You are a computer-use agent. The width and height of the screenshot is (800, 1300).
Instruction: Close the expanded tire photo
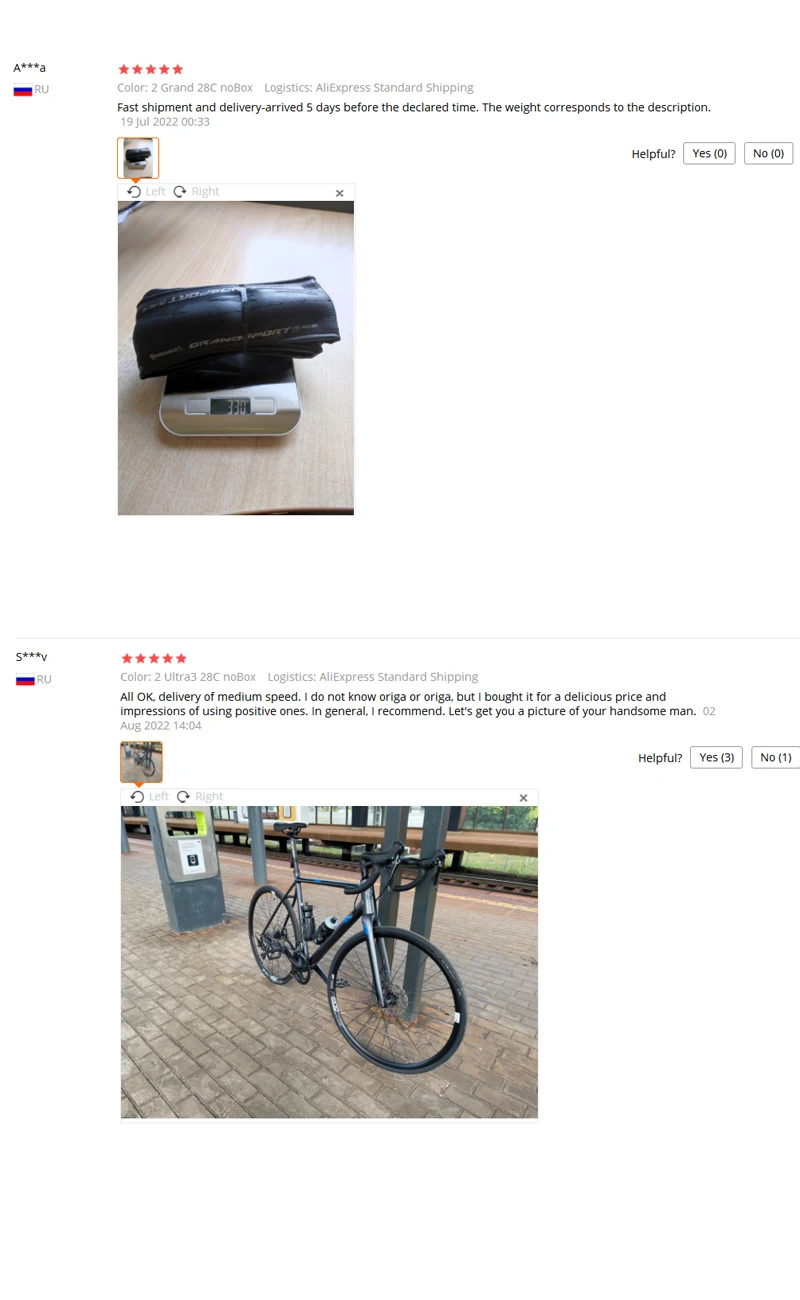click(x=339, y=193)
